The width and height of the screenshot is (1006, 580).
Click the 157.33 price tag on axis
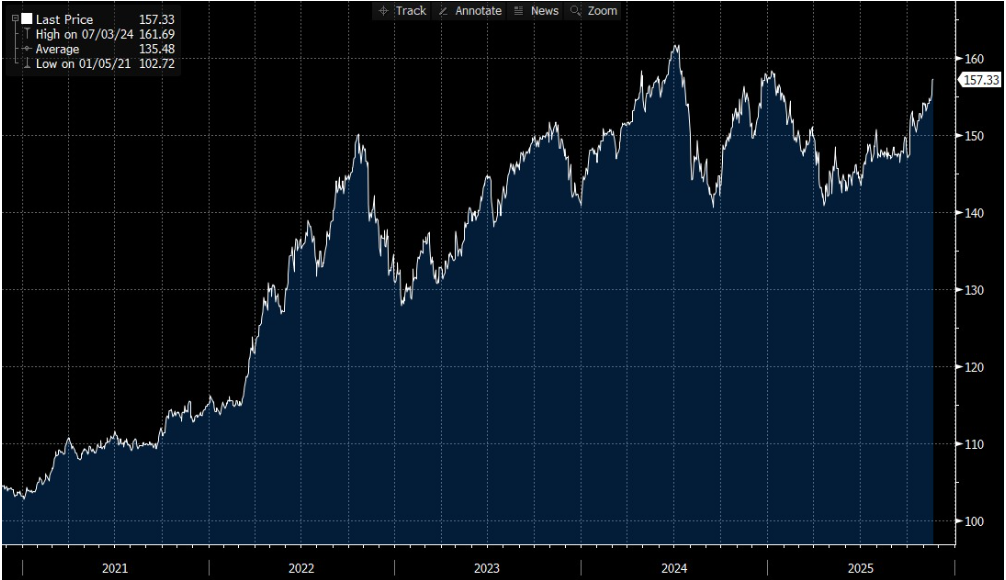[x=980, y=80]
